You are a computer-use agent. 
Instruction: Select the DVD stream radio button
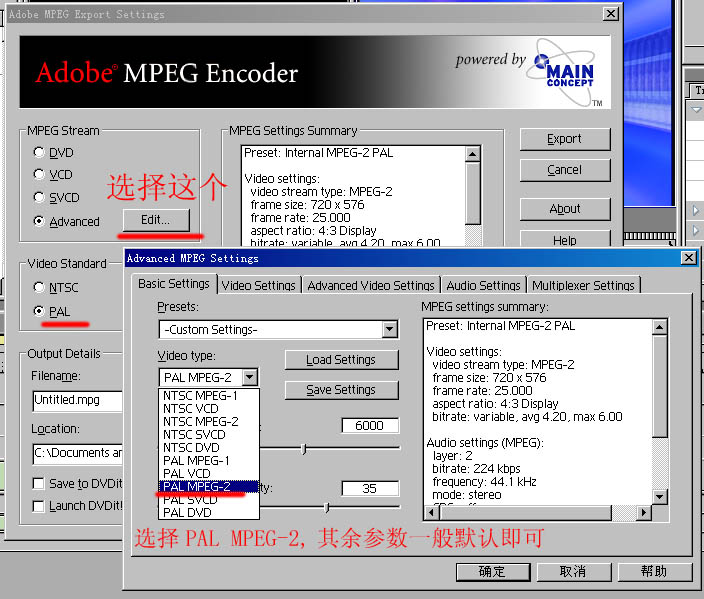click(x=39, y=153)
